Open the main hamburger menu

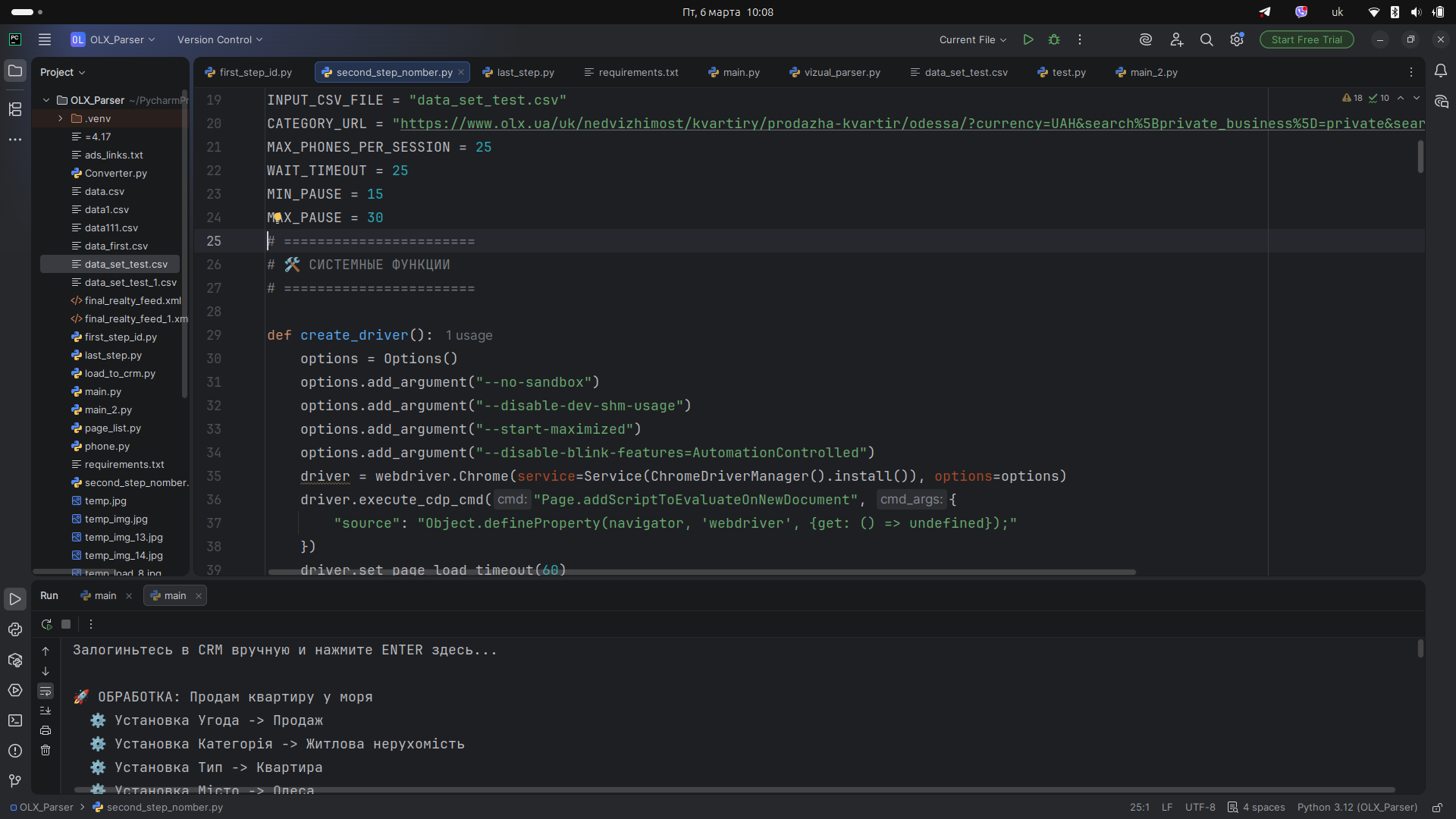point(45,39)
